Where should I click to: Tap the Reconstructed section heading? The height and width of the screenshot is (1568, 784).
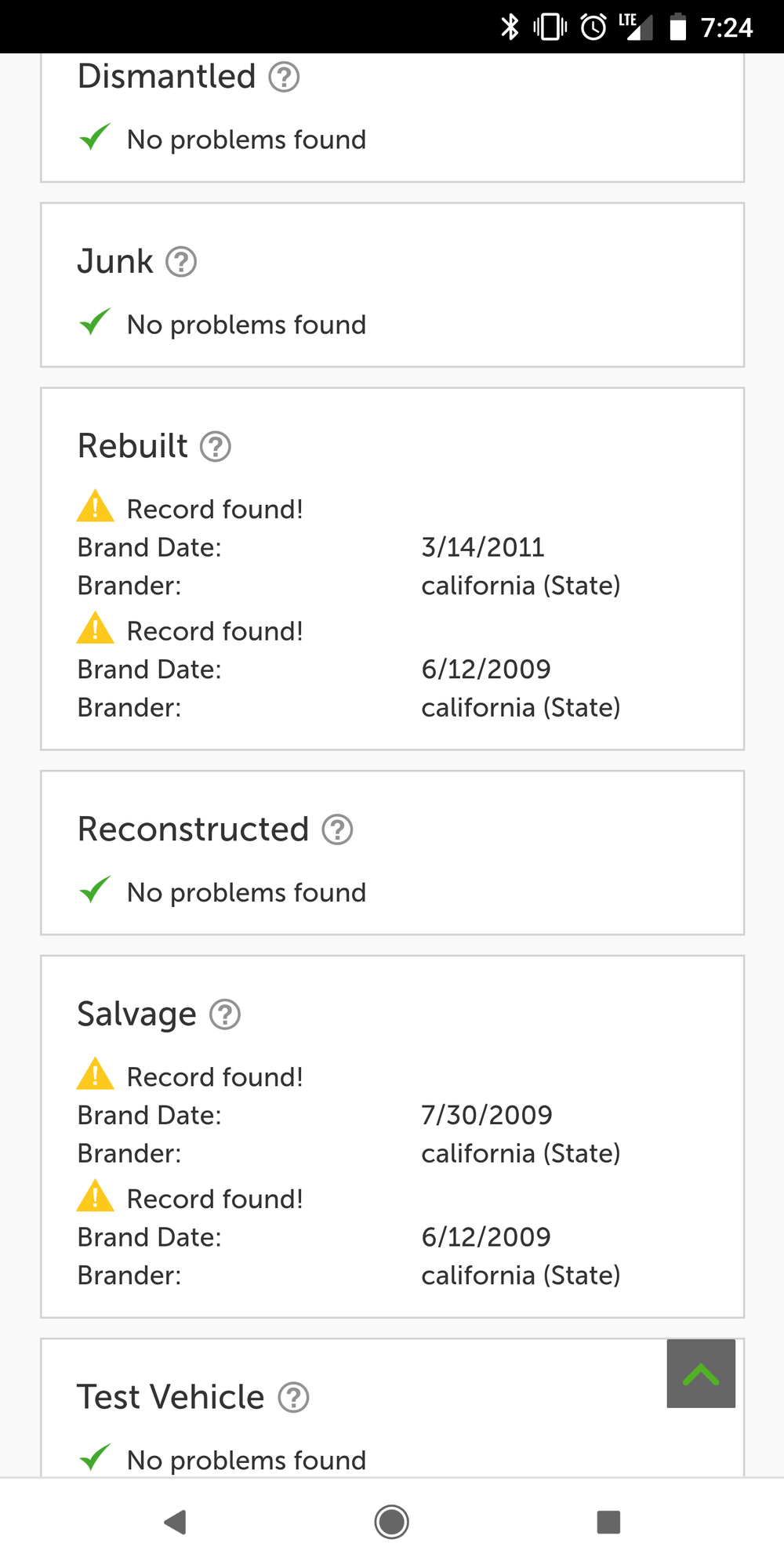coord(193,829)
